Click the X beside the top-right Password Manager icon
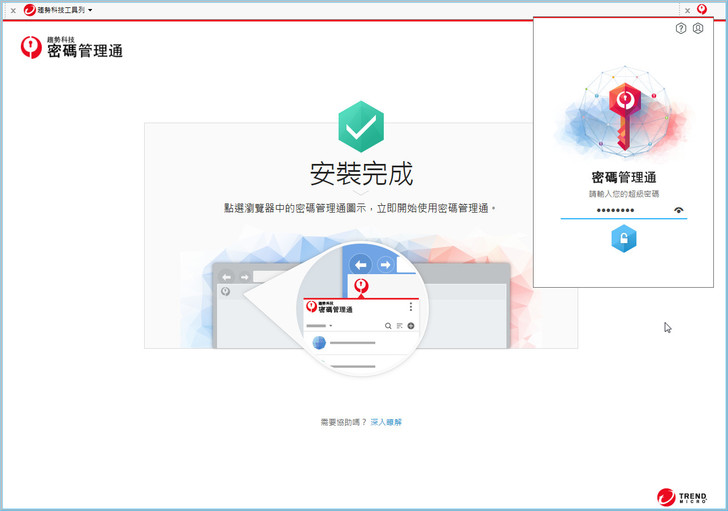Image resolution: width=728 pixels, height=511 pixels. click(688, 10)
